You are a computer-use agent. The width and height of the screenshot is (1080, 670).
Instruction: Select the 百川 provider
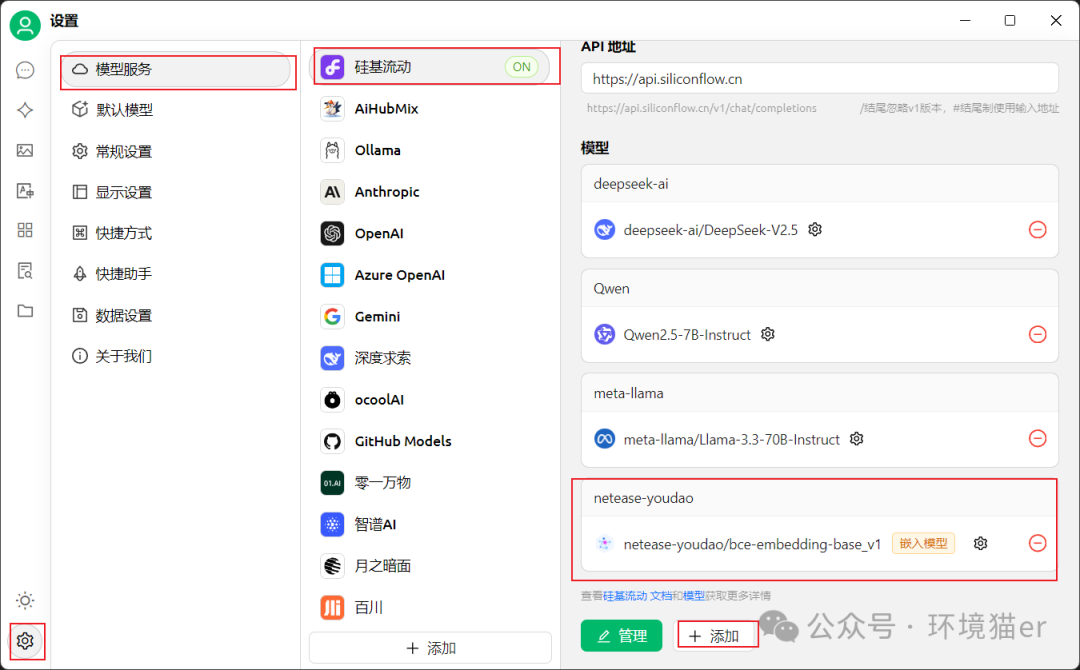(x=430, y=607)
